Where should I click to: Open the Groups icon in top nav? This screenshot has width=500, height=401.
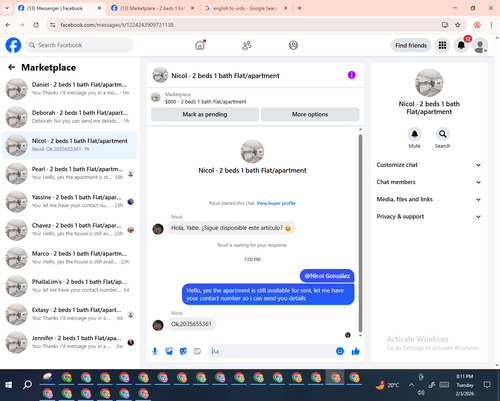tap(293, 45)
